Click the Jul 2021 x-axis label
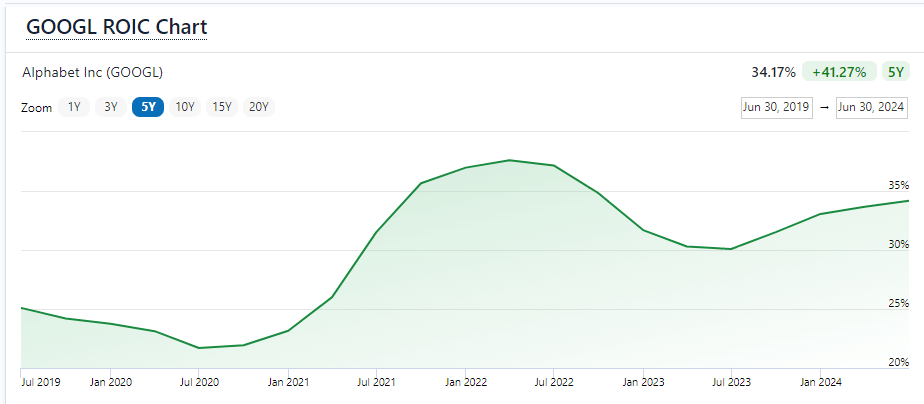 coord(376,382)
